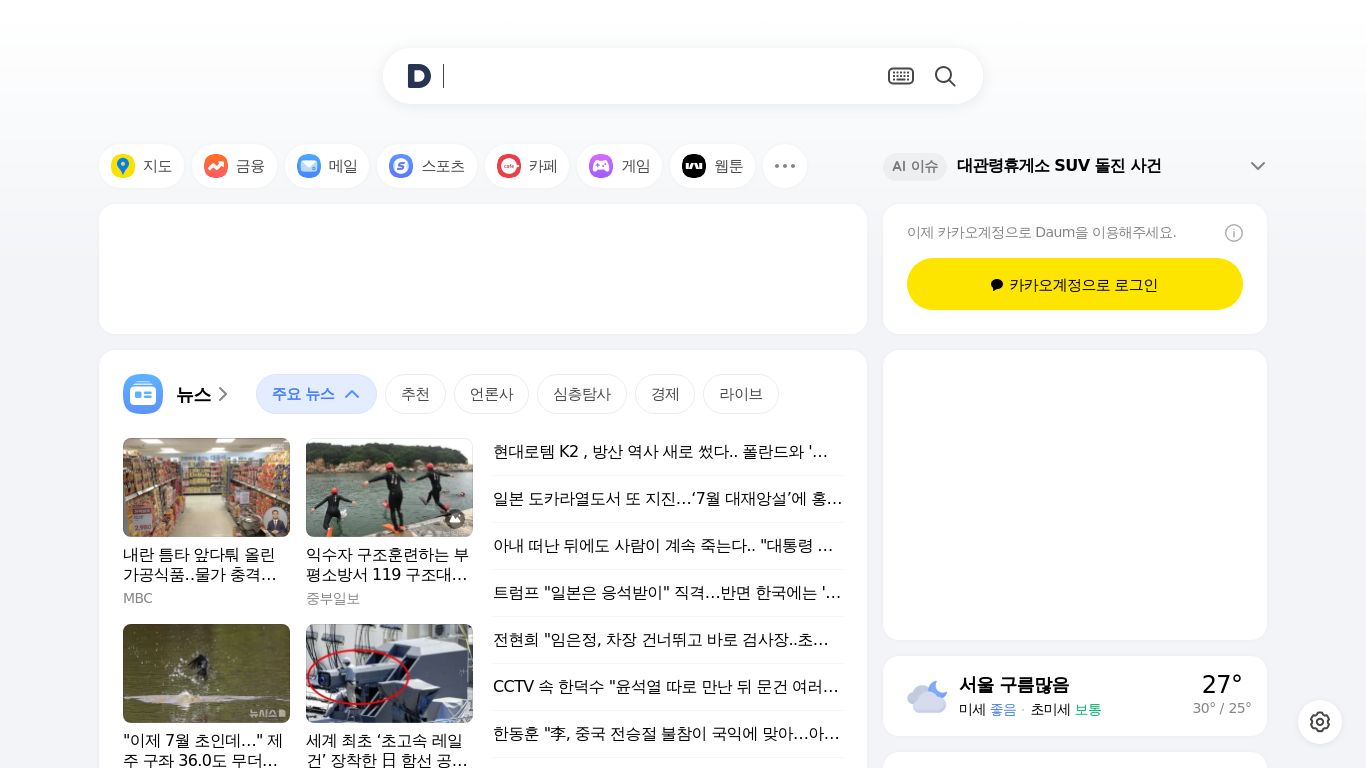The height and width of the screenshot is (768, 1366).
Task: Open article 이제 7월 초인데 제주 구좌
Action: (203, 750)
